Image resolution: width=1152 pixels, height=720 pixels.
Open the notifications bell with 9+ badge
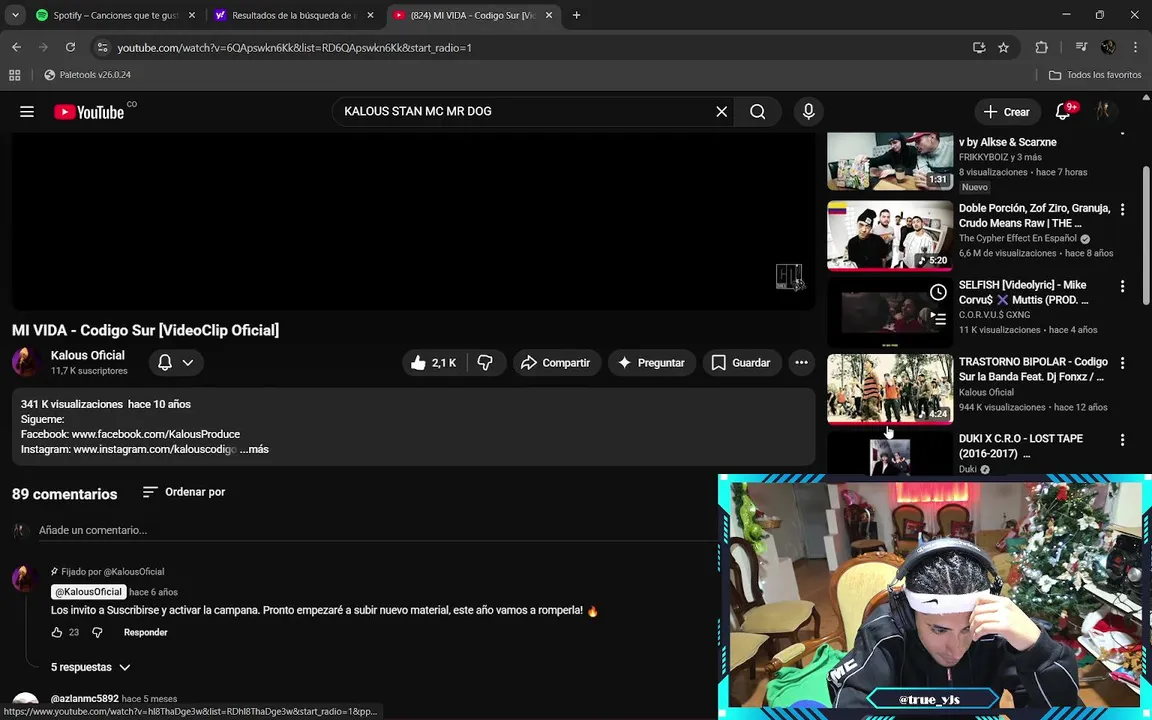[x=1063, y=112]
